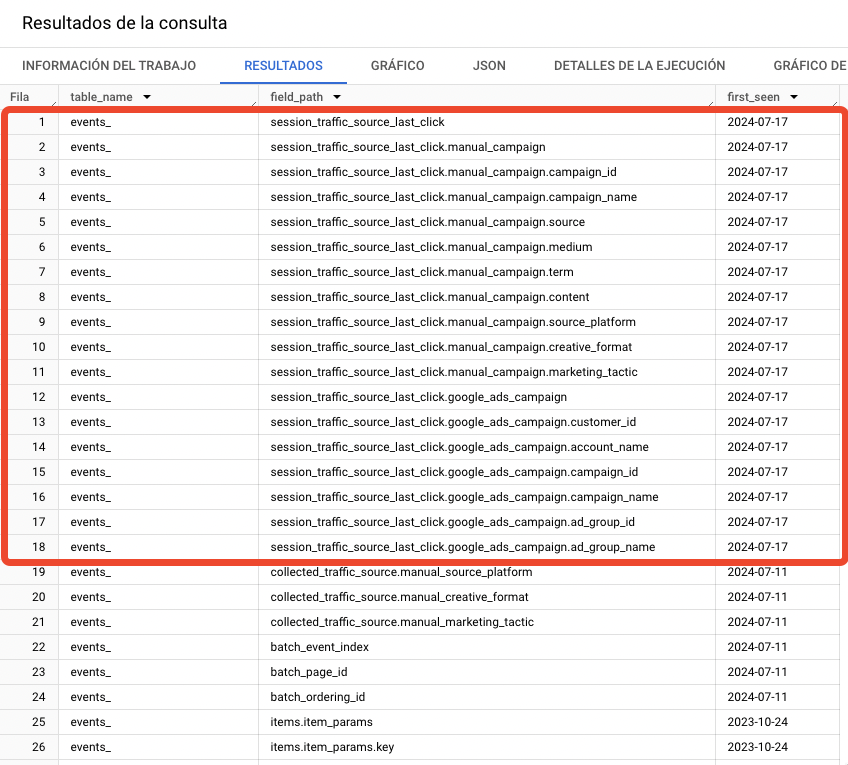Image resolution: width=848 pixels, height=765 pixels.
Task: Switch to the JSON tab
Action: (x=489, y=64)
